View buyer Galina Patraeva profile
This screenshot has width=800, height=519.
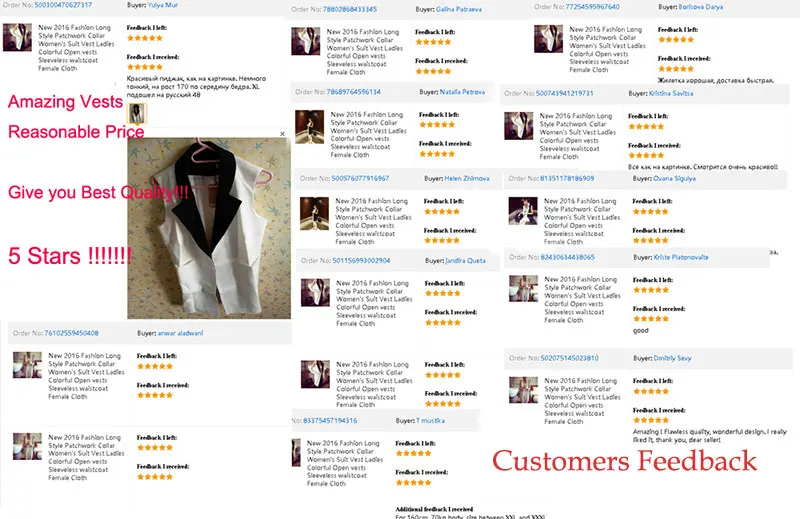coord(459,9)
